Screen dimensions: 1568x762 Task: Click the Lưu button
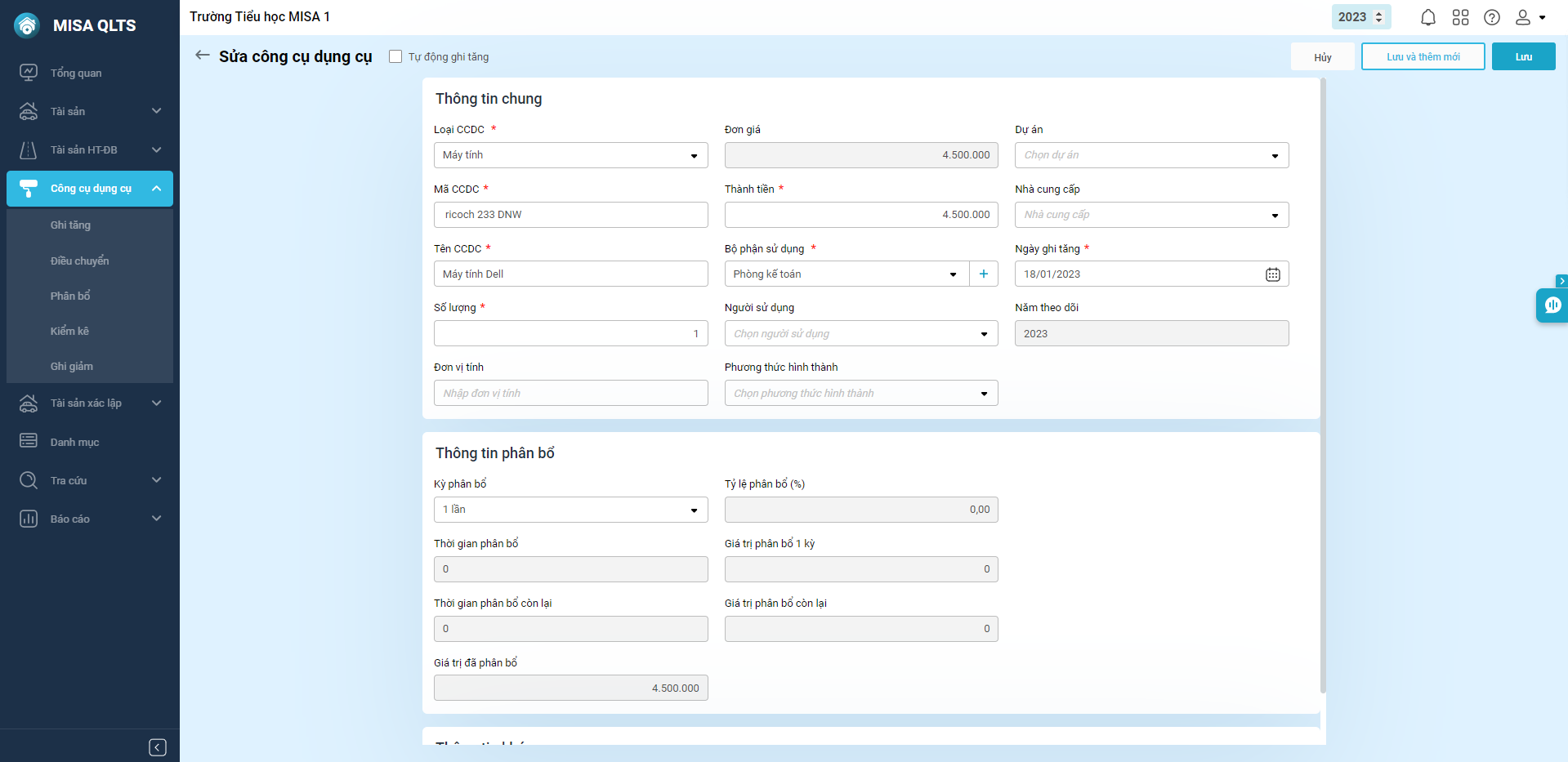1523,56
